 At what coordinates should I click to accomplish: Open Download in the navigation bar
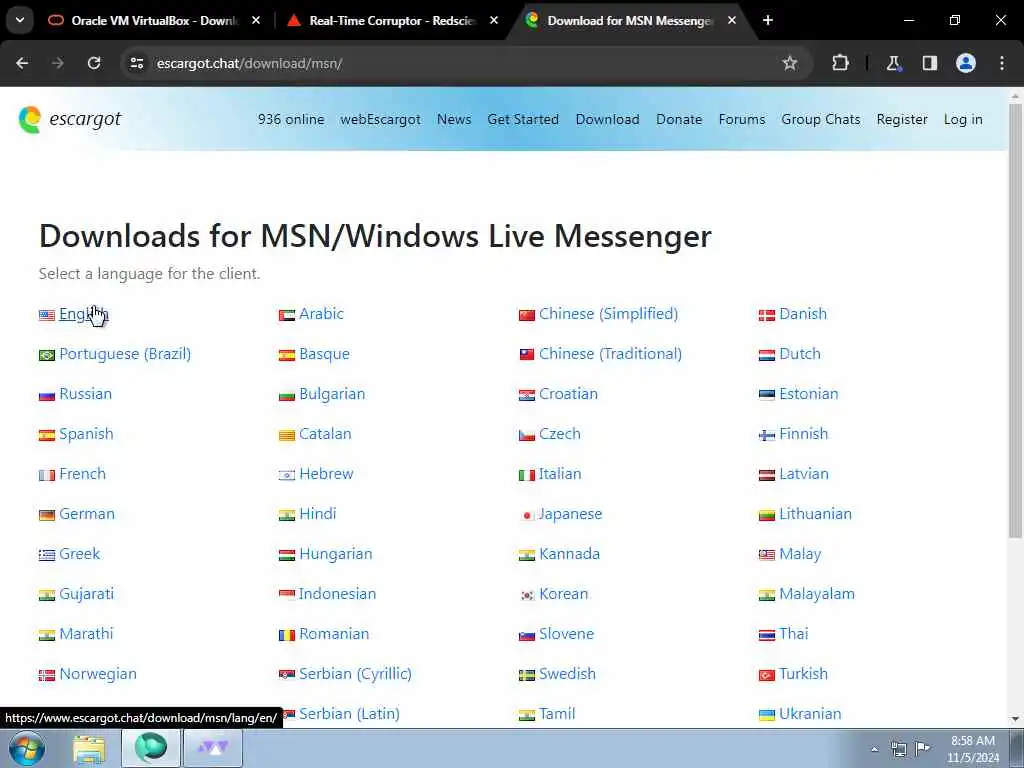(x=607, y=120)
